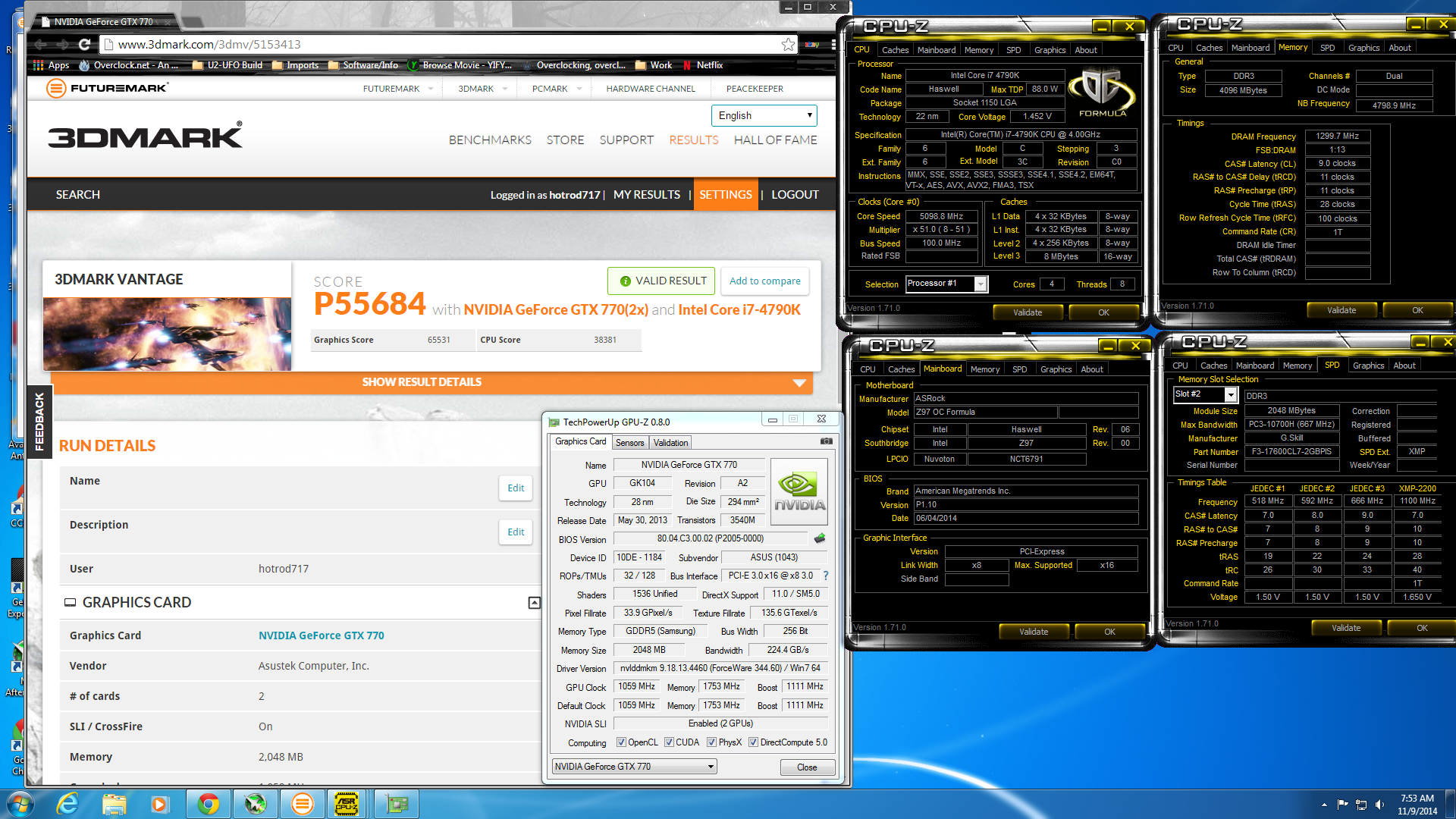Screen dimensions: 1456x819
Task: Open MY RESULTS page
Action: (x=647, y=195)
